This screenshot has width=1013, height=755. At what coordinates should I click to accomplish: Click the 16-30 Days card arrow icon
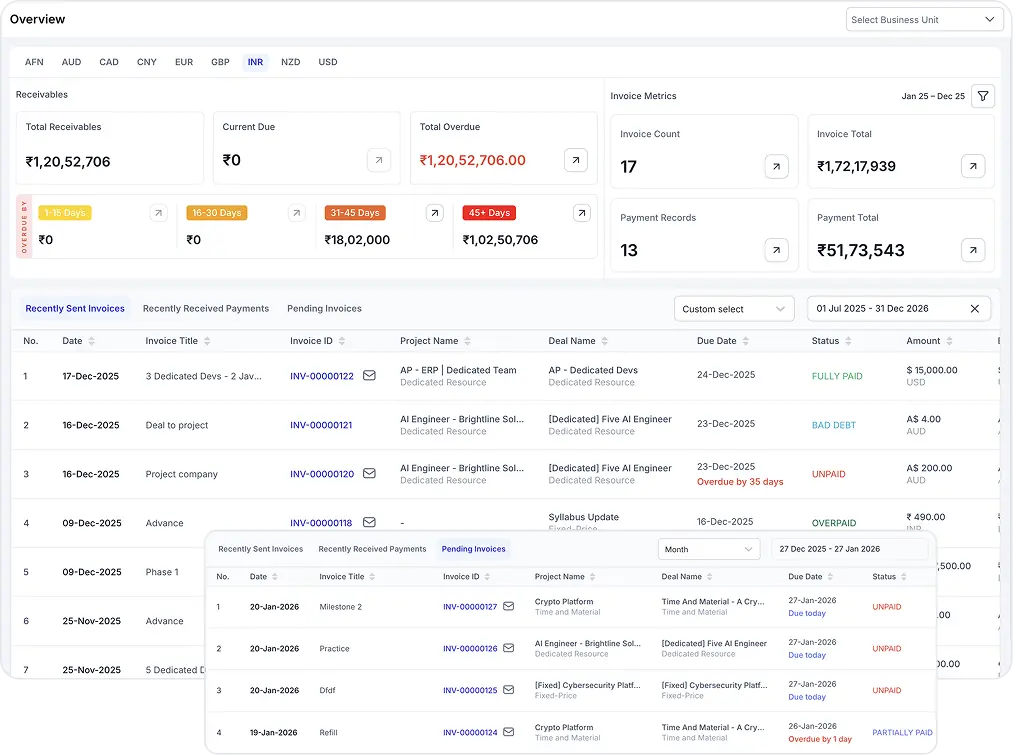[x=296, y=212]
